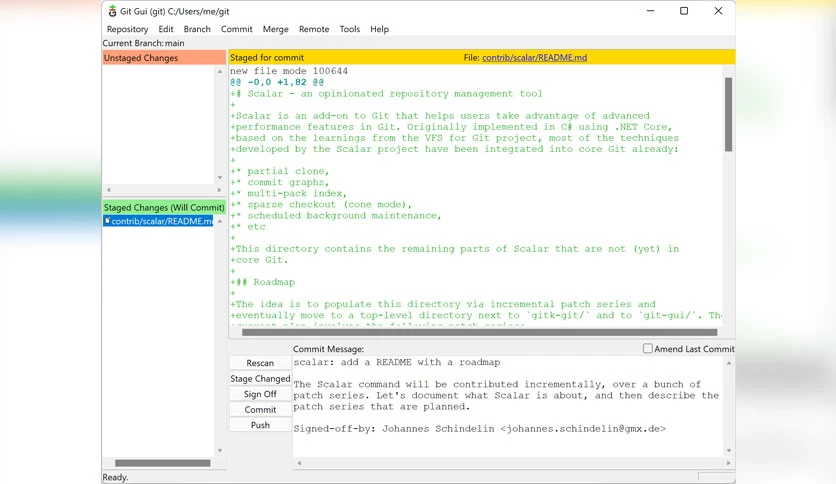The width and height of the screenshot is (836, 484).
Task: Click the Unstaged Changes list scroll left arrow
Action: [x=109, y=190]
